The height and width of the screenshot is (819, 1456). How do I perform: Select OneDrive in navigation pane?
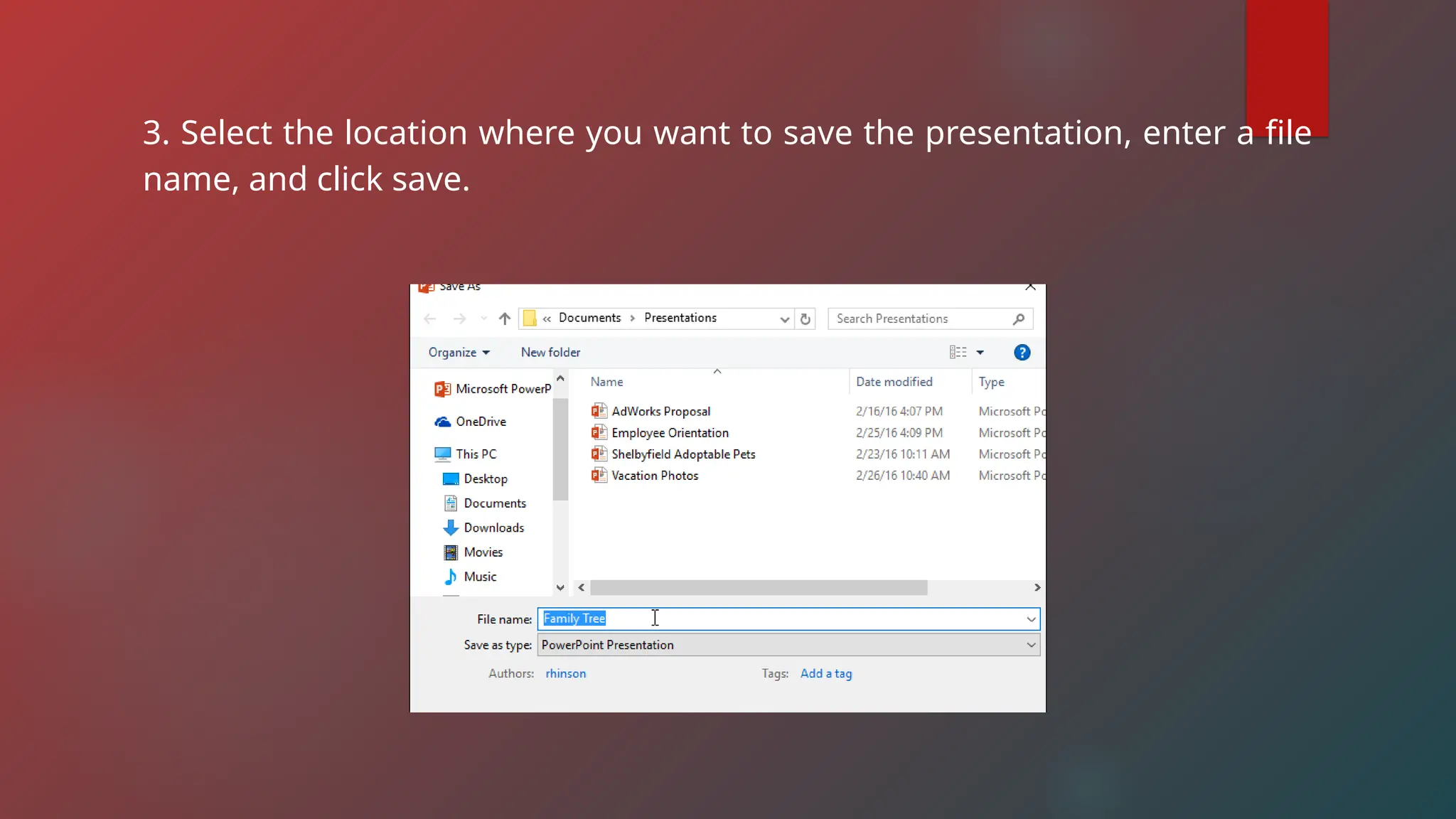click(x=471, y=422)
